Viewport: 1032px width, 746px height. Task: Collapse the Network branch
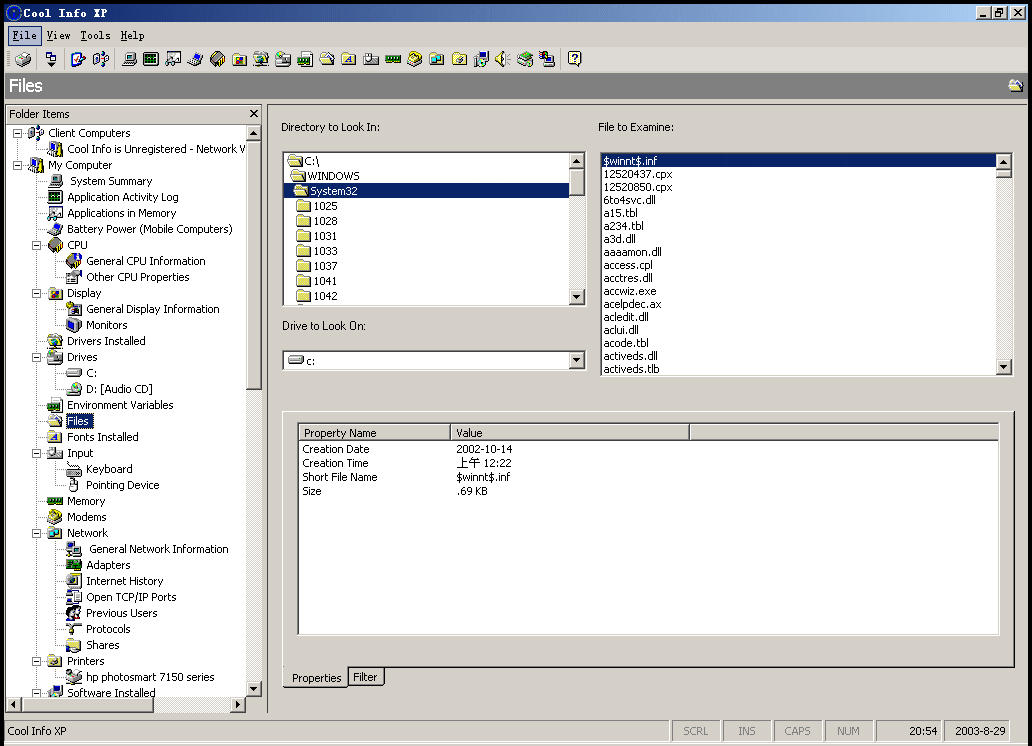click(x=37, y=533)
